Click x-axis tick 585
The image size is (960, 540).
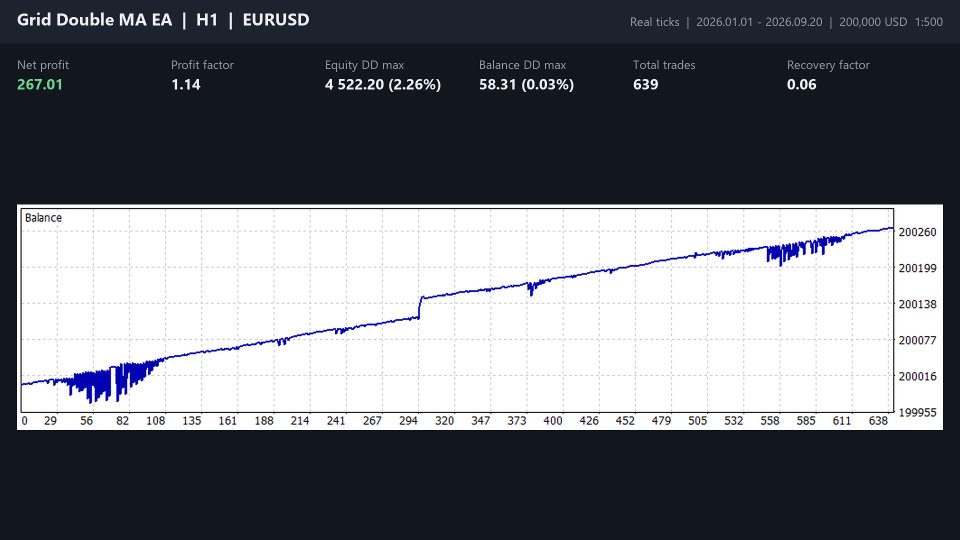pos(806,421)
